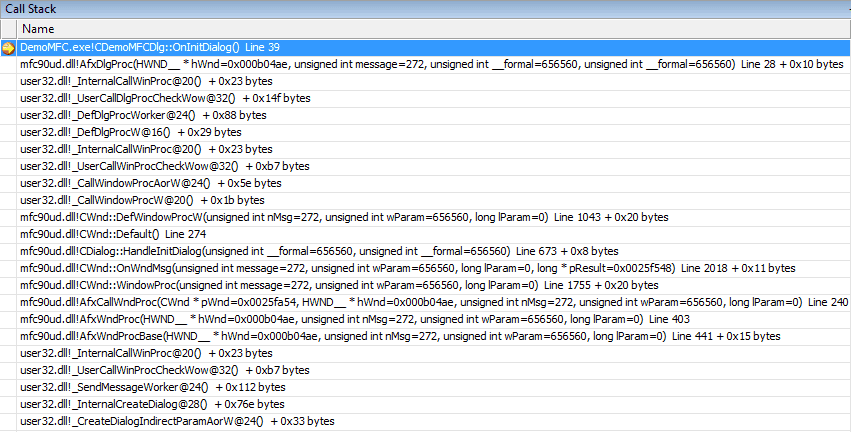Image resolution: width=851 pixels, height=432 pixels.
Task: Click the yellow current-frame arrow icon
Action: coord(8,48)
